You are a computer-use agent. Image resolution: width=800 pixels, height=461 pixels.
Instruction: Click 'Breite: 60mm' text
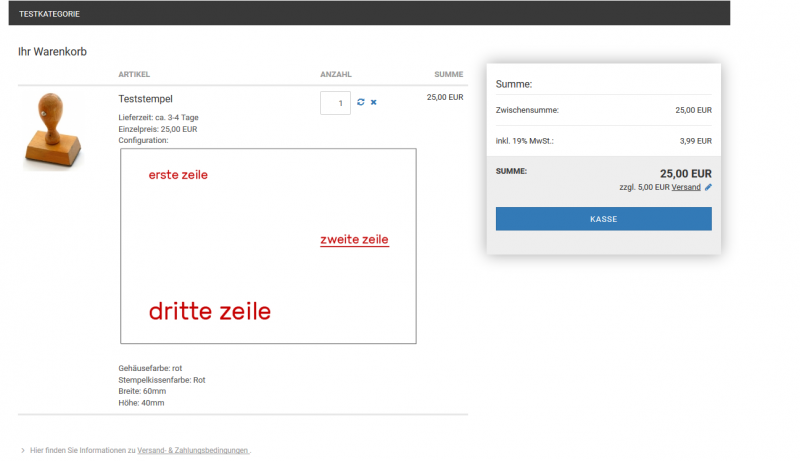[x=142, y=391]
